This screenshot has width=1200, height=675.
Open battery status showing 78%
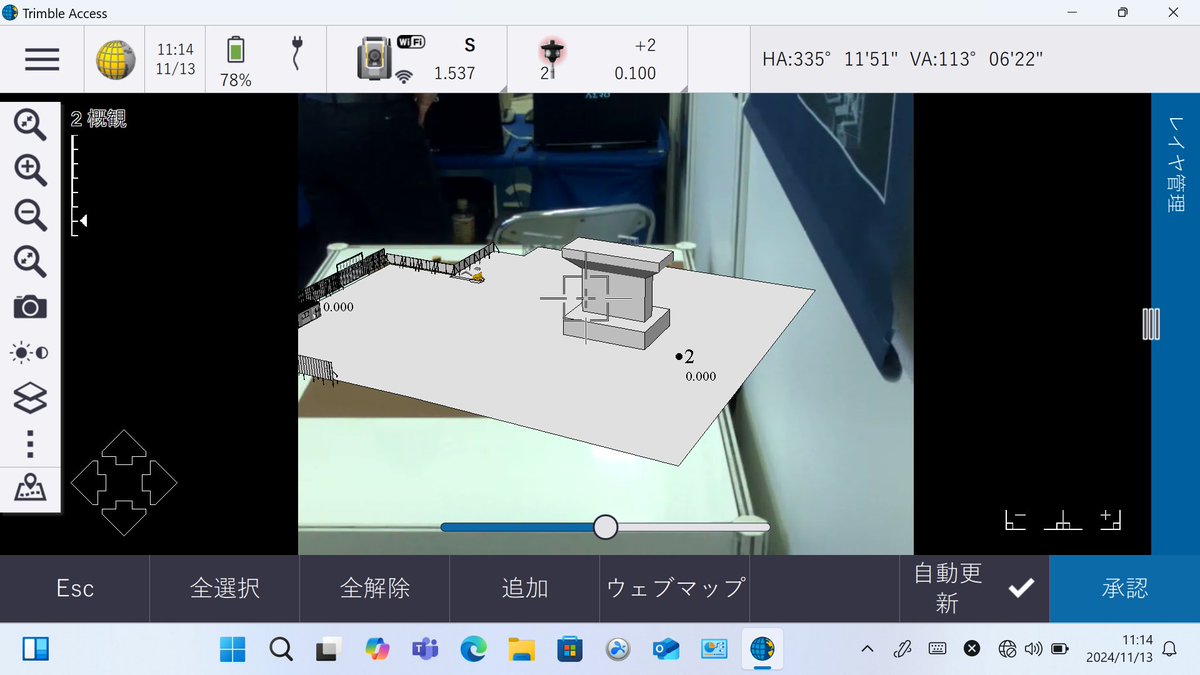pos(236,60)
